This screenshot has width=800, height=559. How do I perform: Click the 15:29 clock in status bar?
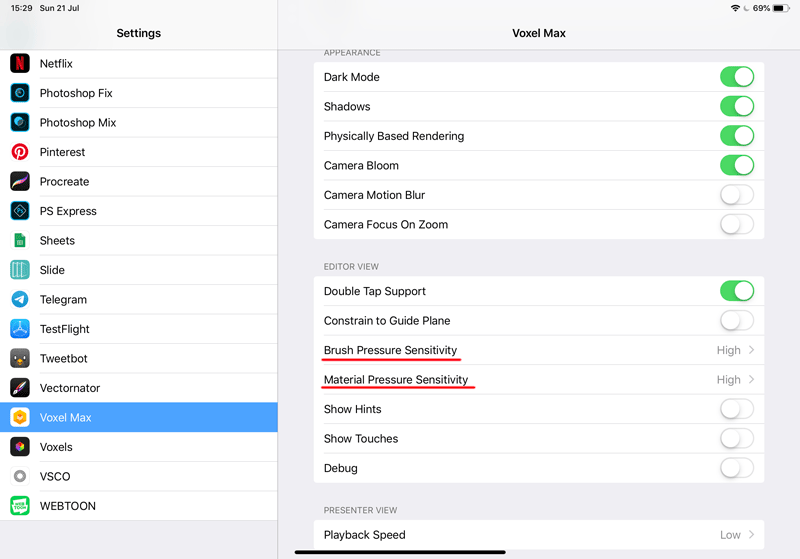[x=21, y=8]
